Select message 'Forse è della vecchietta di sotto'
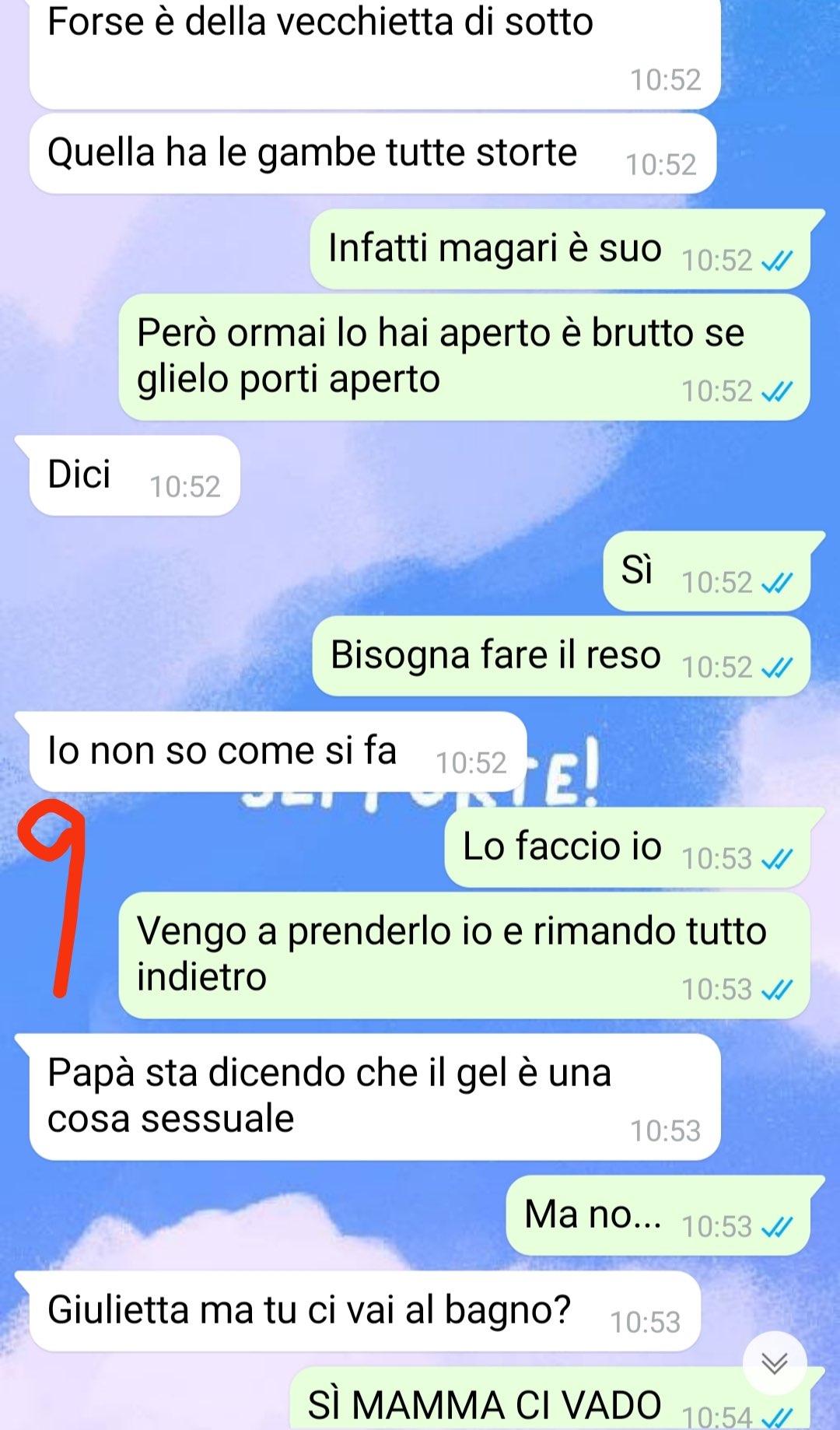Screen dimensions: 840x1430 click(375, 53)
